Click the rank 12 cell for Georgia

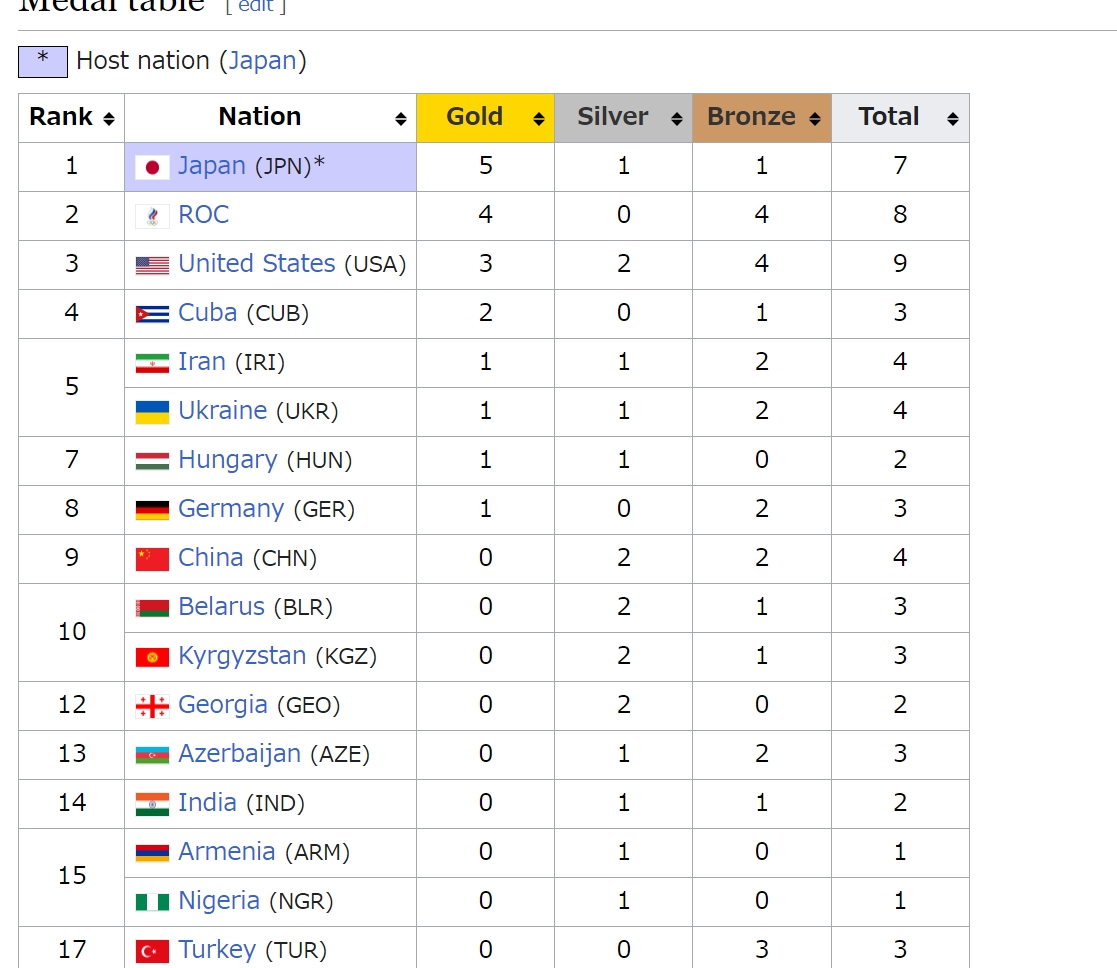tap(71, 706)
